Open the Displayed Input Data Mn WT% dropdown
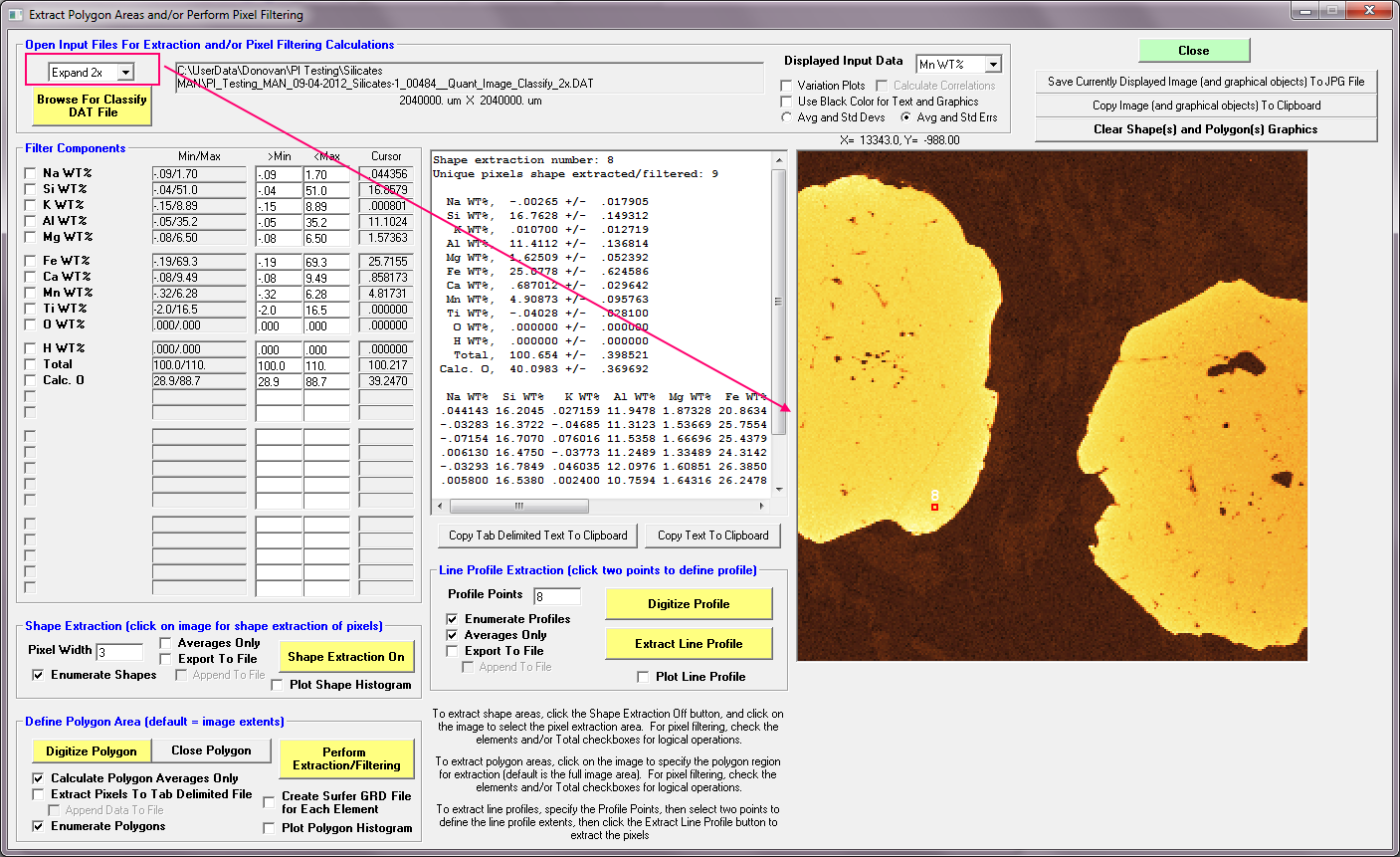 pyautogui.click(x=993, y=65)
